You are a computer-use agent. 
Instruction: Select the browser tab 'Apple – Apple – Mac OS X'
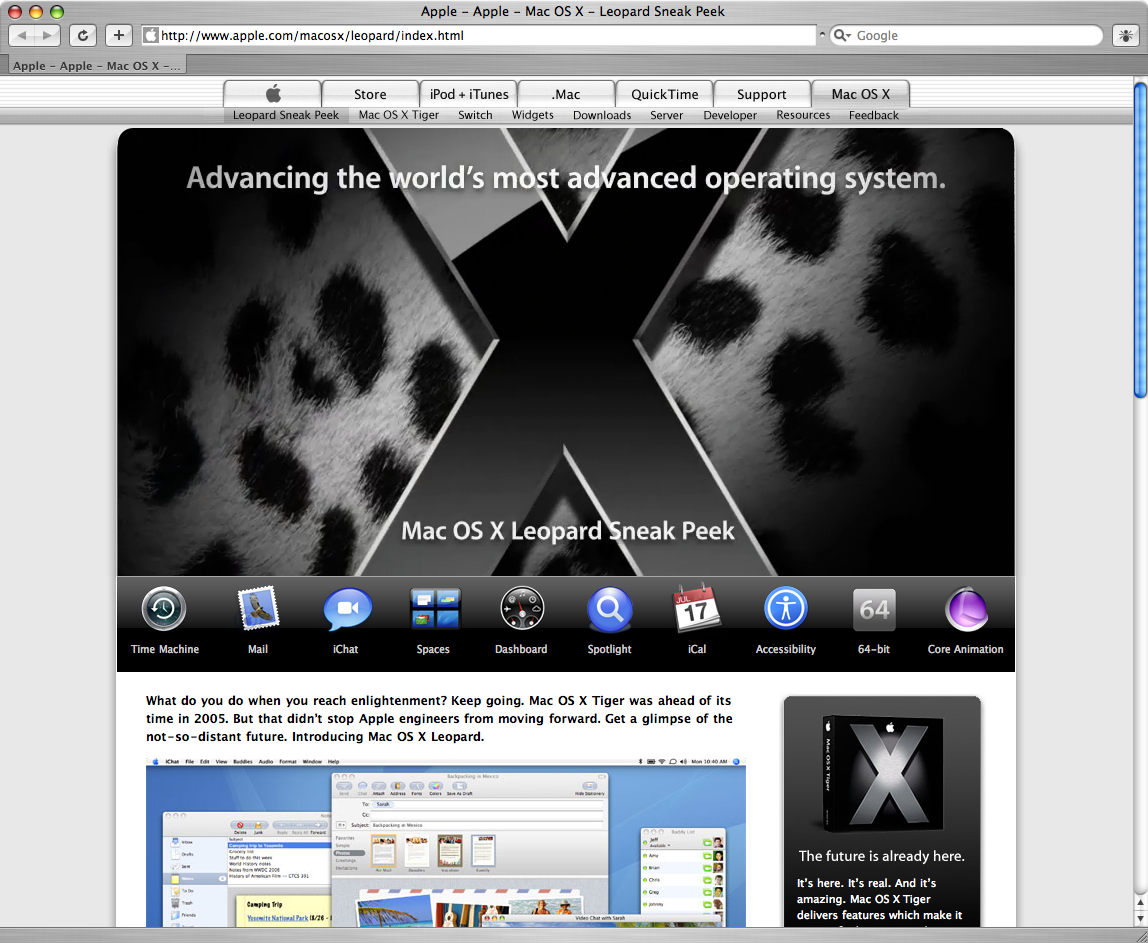[97, 65]
